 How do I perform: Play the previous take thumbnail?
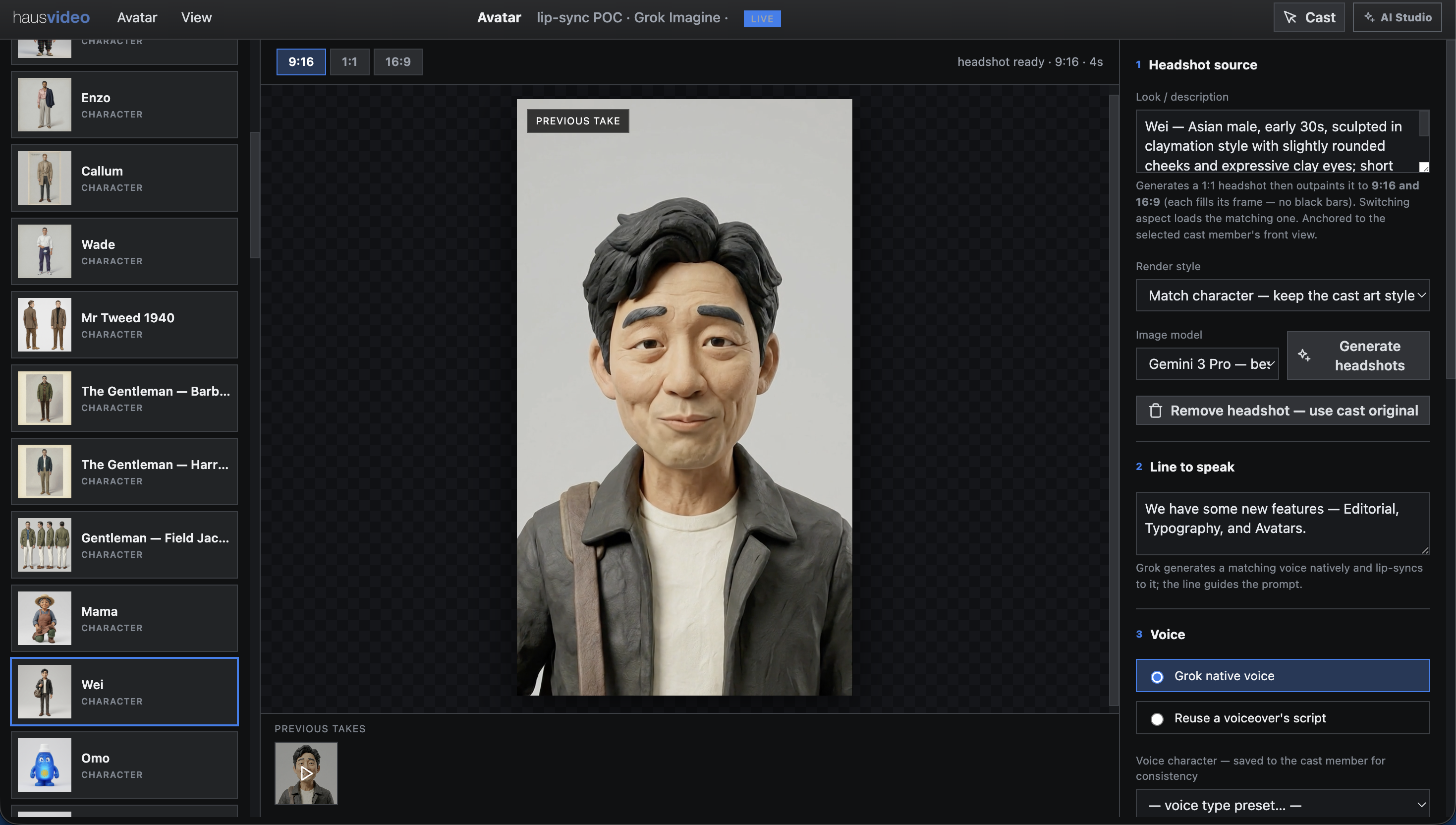click(x=306, y=773)
